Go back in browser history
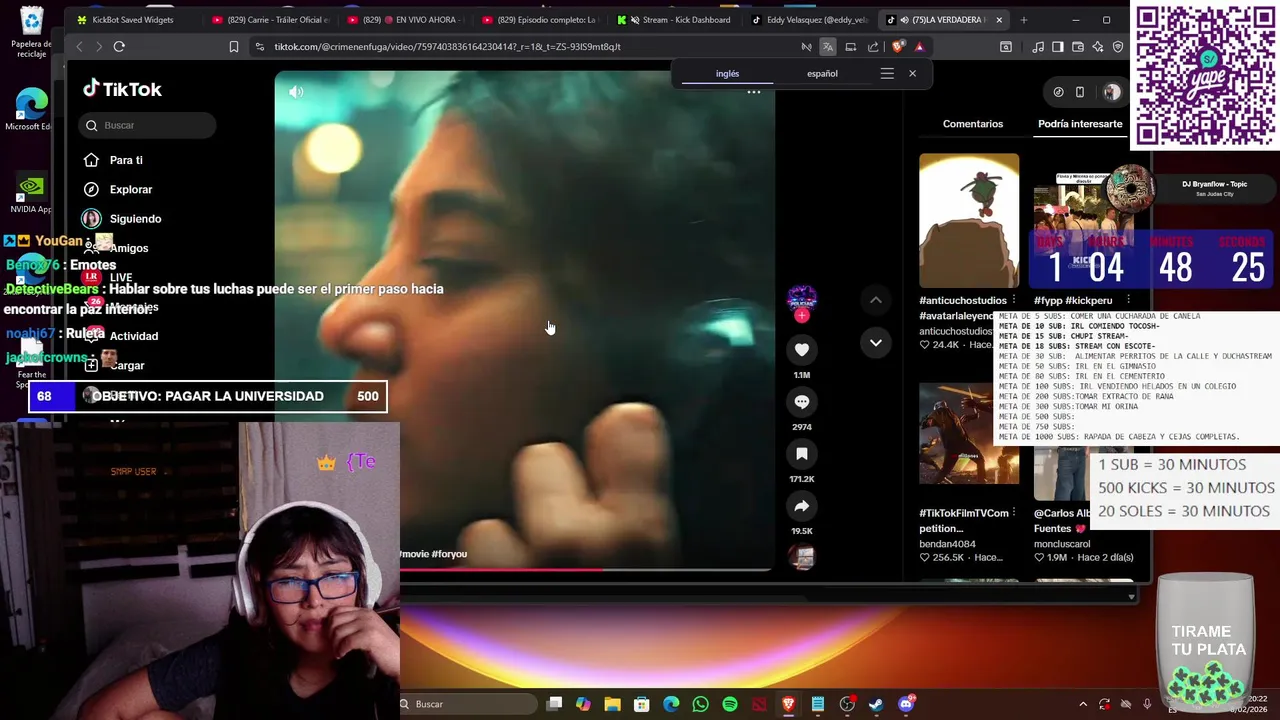1280x720 pixels. [x=79, y=47]
